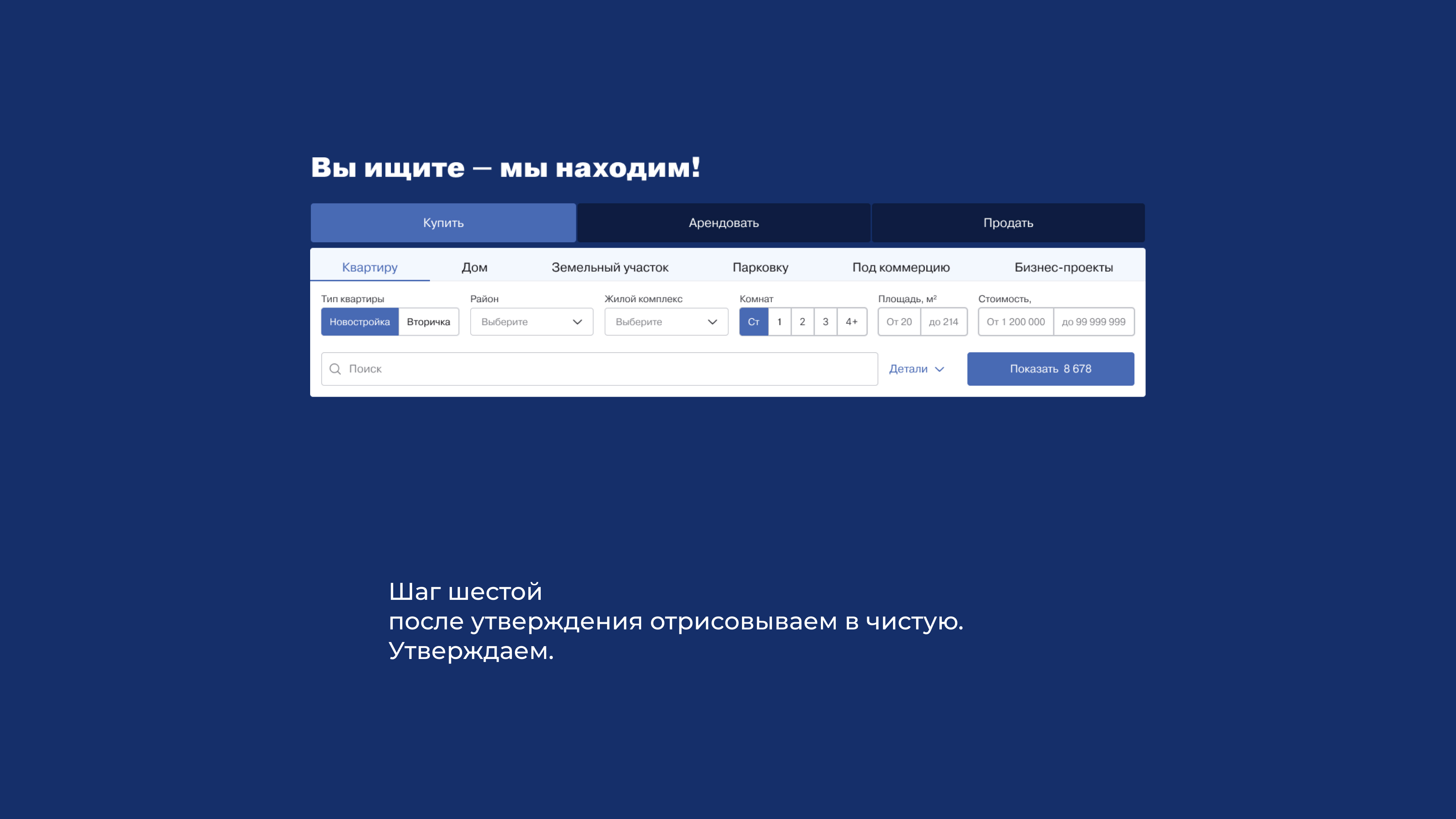Click the area до 214 field

[x=944, y=322]
